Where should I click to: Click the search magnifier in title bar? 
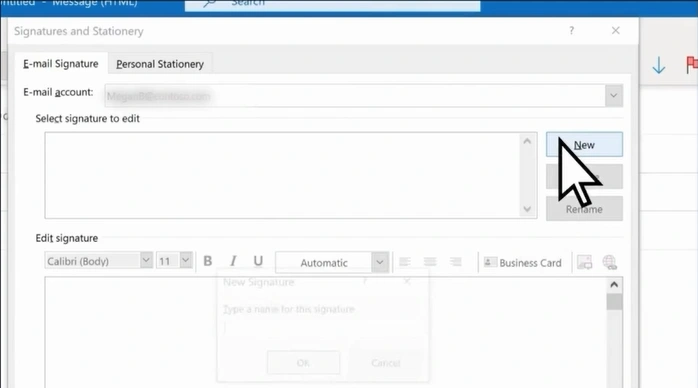pyautogui.click(x=210, y=4)
